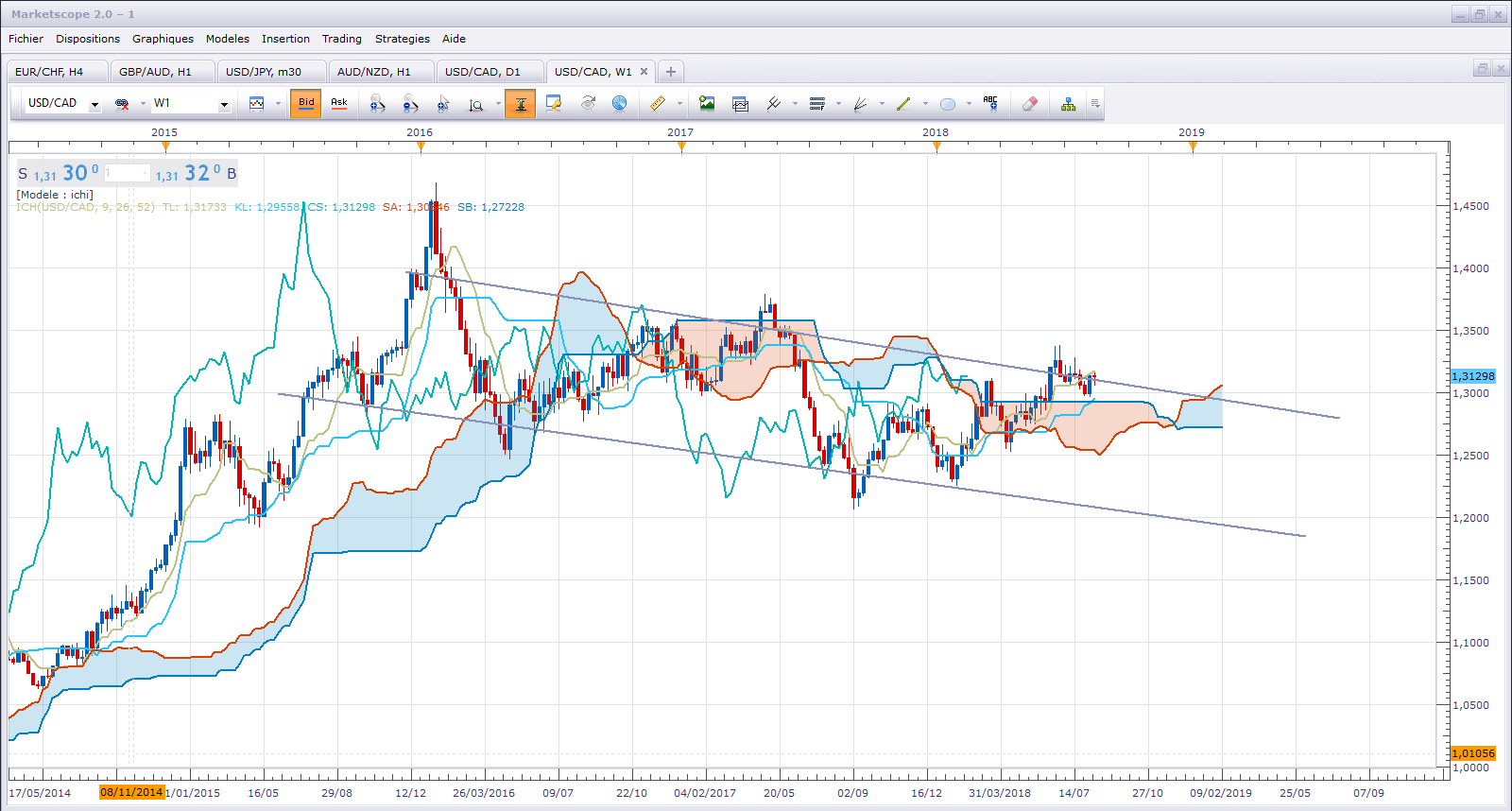
Task: Open the toolbar overflow options
Action: click(x=1094, y=104)
